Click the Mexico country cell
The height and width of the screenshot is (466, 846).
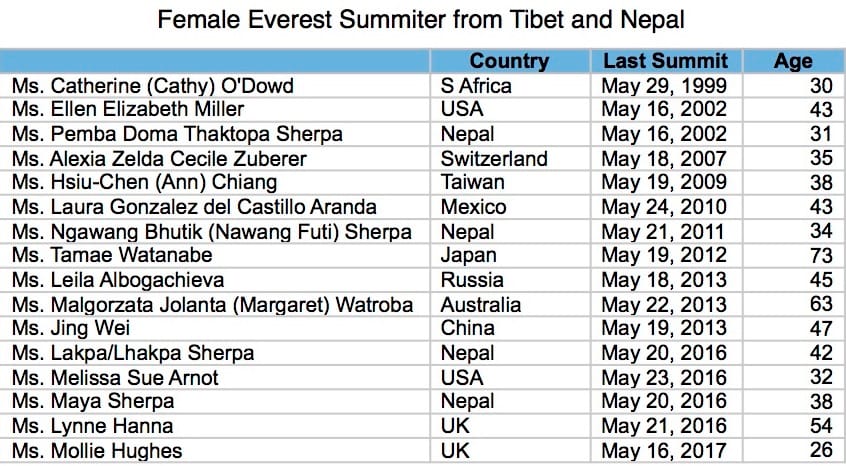click(x=473, y=207)
